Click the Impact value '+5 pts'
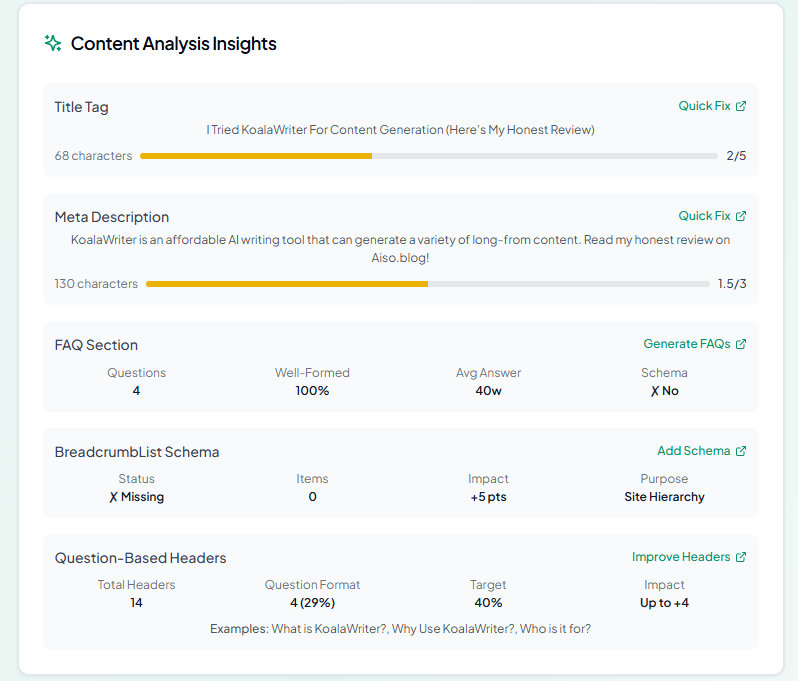Image resolution: width=798 pixels, height=681 pixels. click(488, 497)
